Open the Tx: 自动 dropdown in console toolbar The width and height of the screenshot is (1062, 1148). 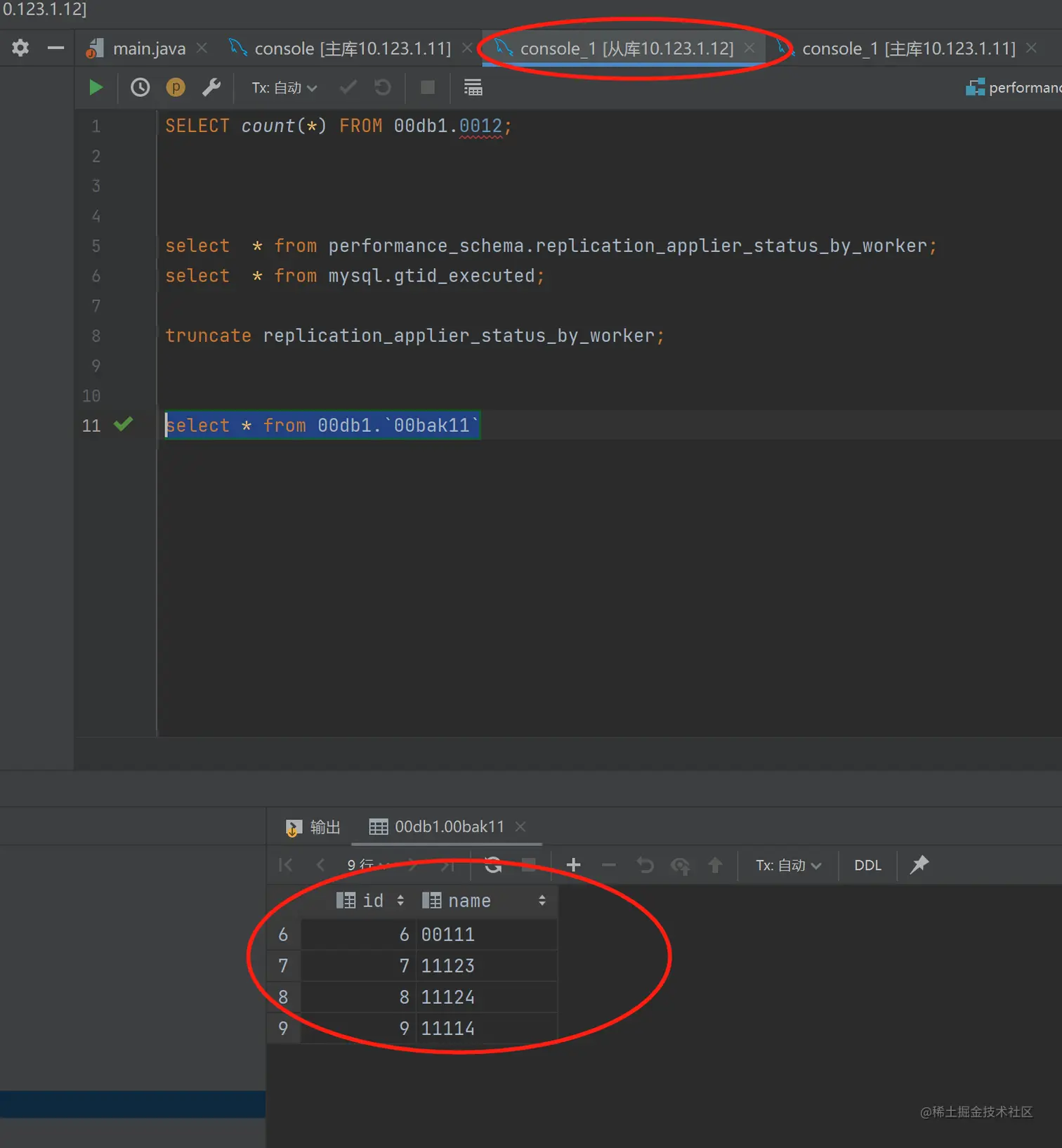(x=284, y=88)
